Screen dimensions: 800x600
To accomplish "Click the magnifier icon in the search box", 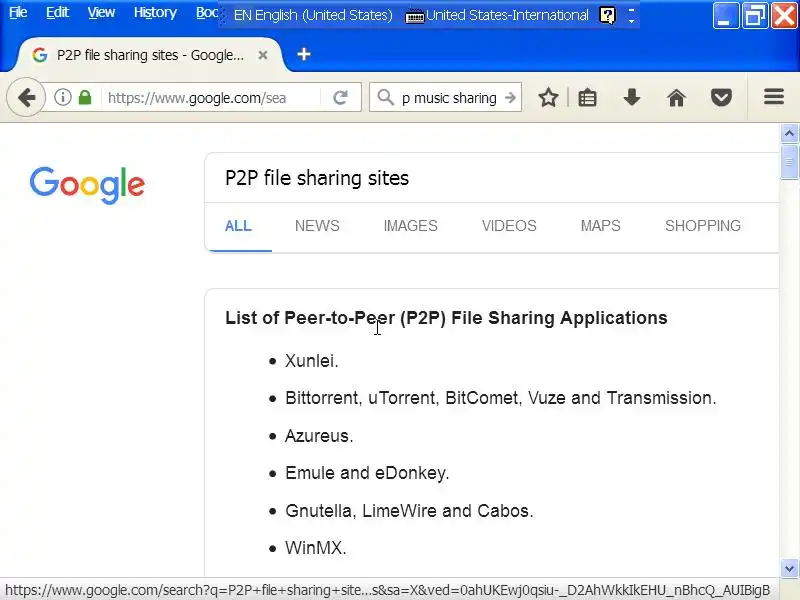I will 386,97.
